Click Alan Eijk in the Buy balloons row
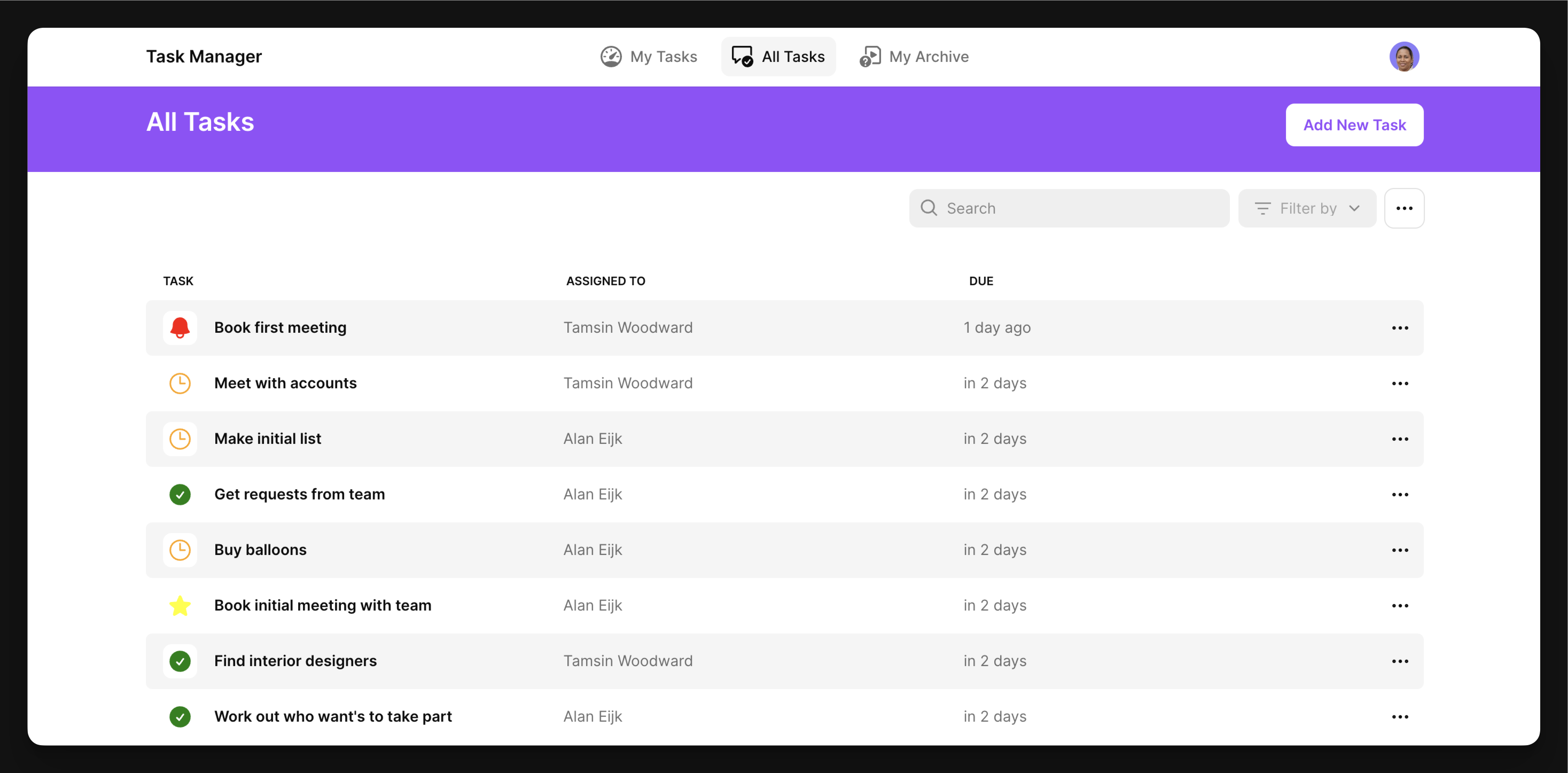Image resolution: width=1568 pixels, height=773 pixels. (x=592, y=550)
